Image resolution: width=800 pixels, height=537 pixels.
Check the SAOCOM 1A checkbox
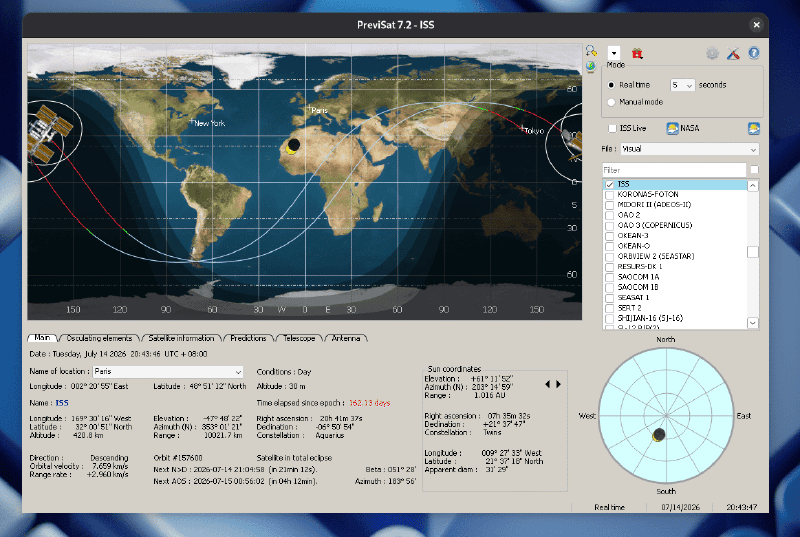click(609, 277)
